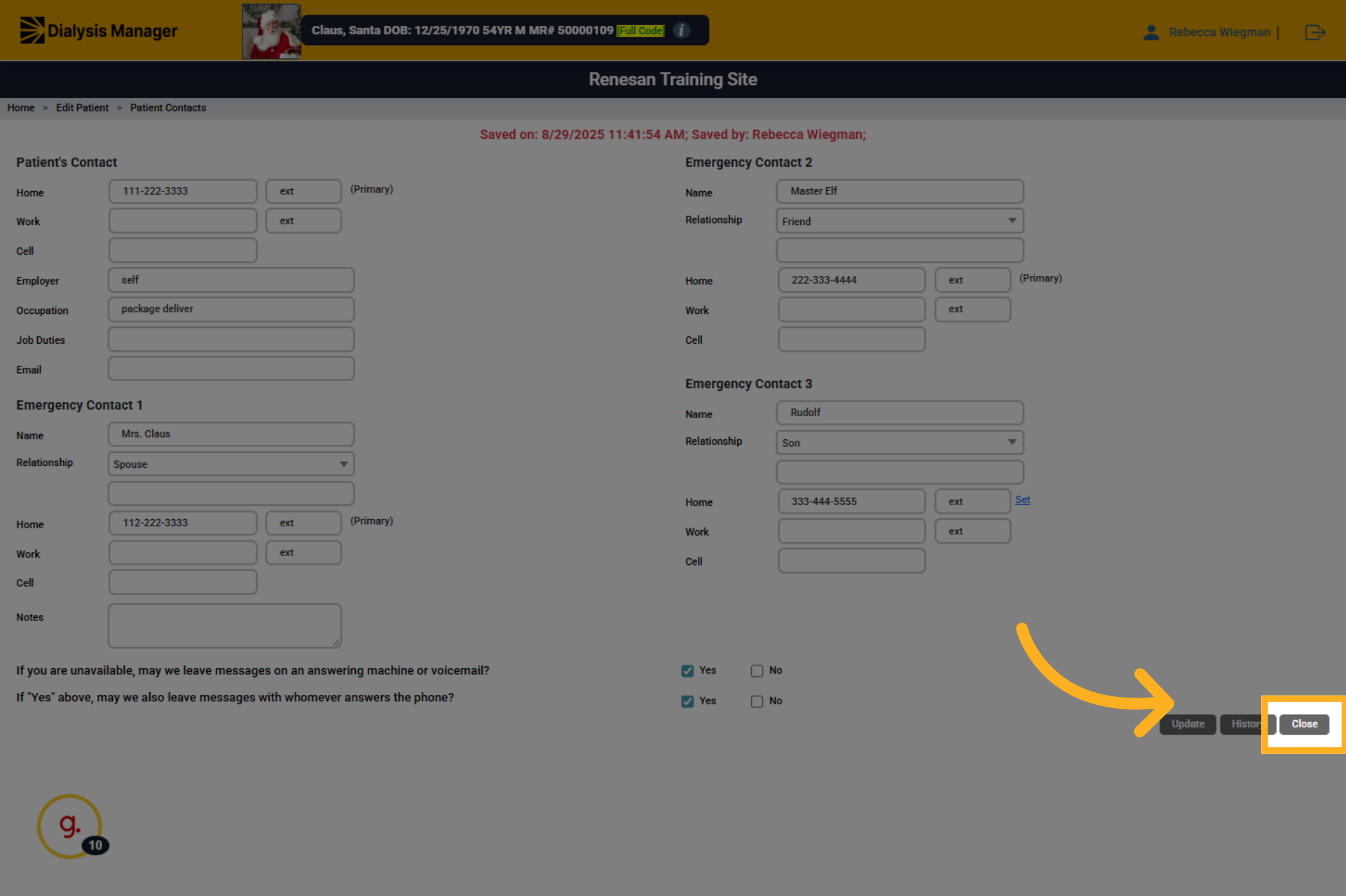Click Emergency Contact 1 Work ext field
The image size is (1346, 896).
[303, 553]
